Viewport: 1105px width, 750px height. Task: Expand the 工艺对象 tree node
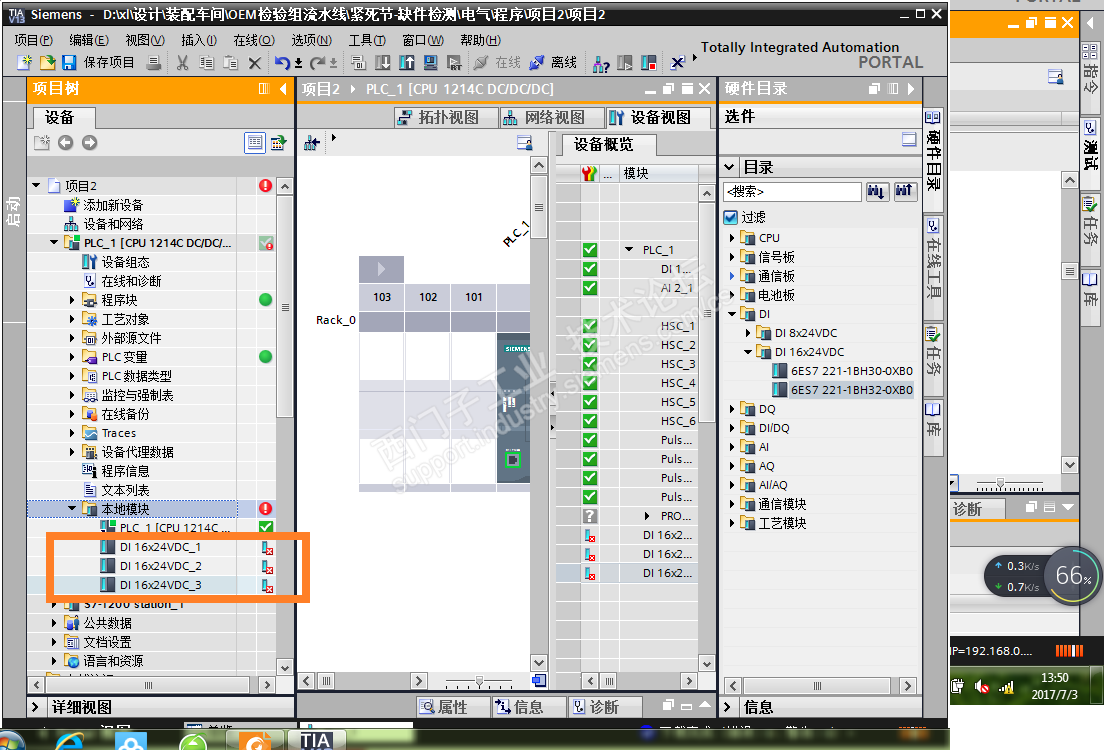(72, 319)
